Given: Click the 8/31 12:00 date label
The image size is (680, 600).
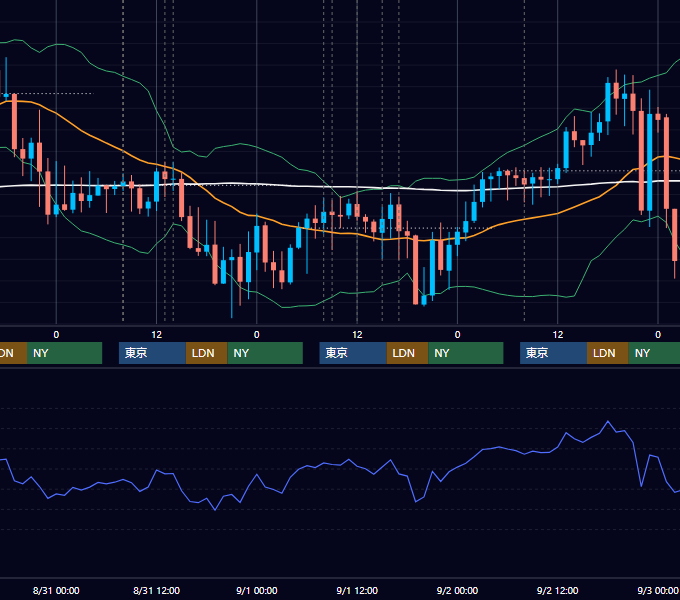Looking at the screenshot, I should [156, 590].
